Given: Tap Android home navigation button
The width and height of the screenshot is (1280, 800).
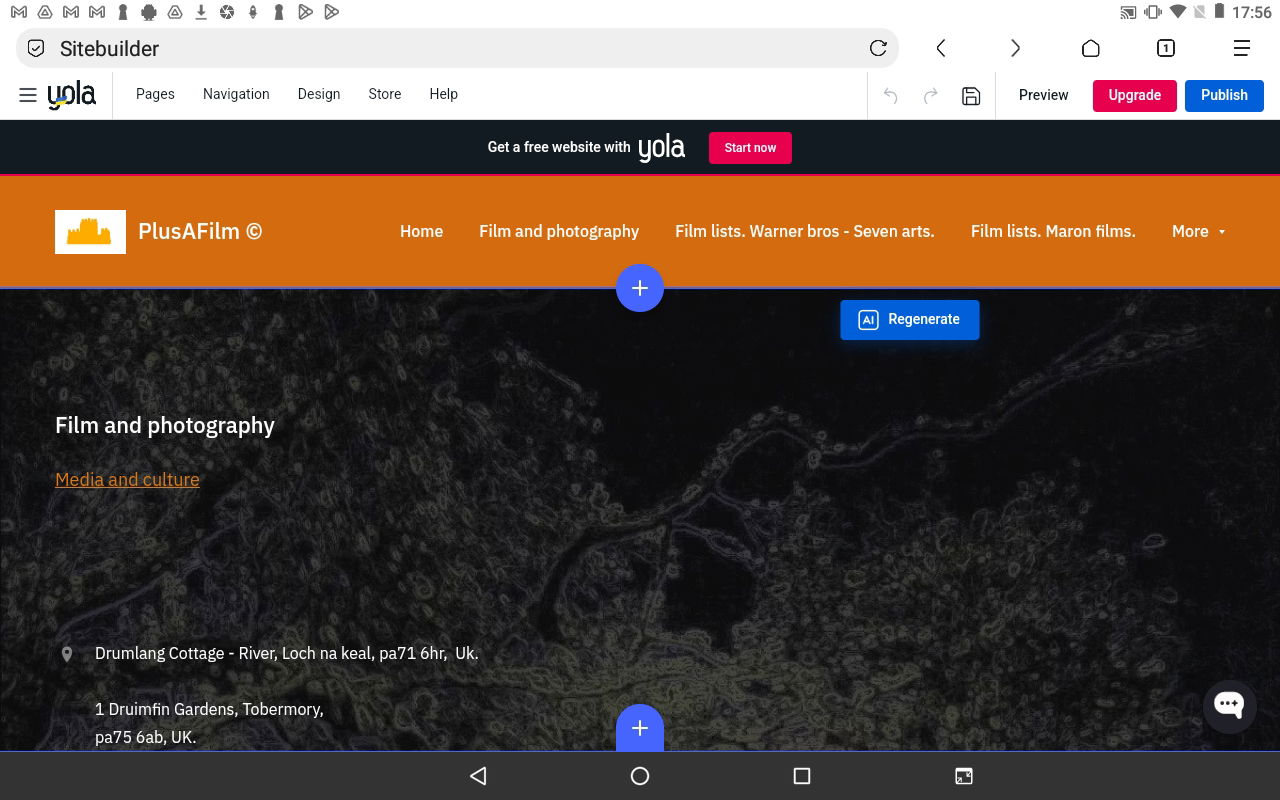Looking at the screenshot, I should click(640, 776).
